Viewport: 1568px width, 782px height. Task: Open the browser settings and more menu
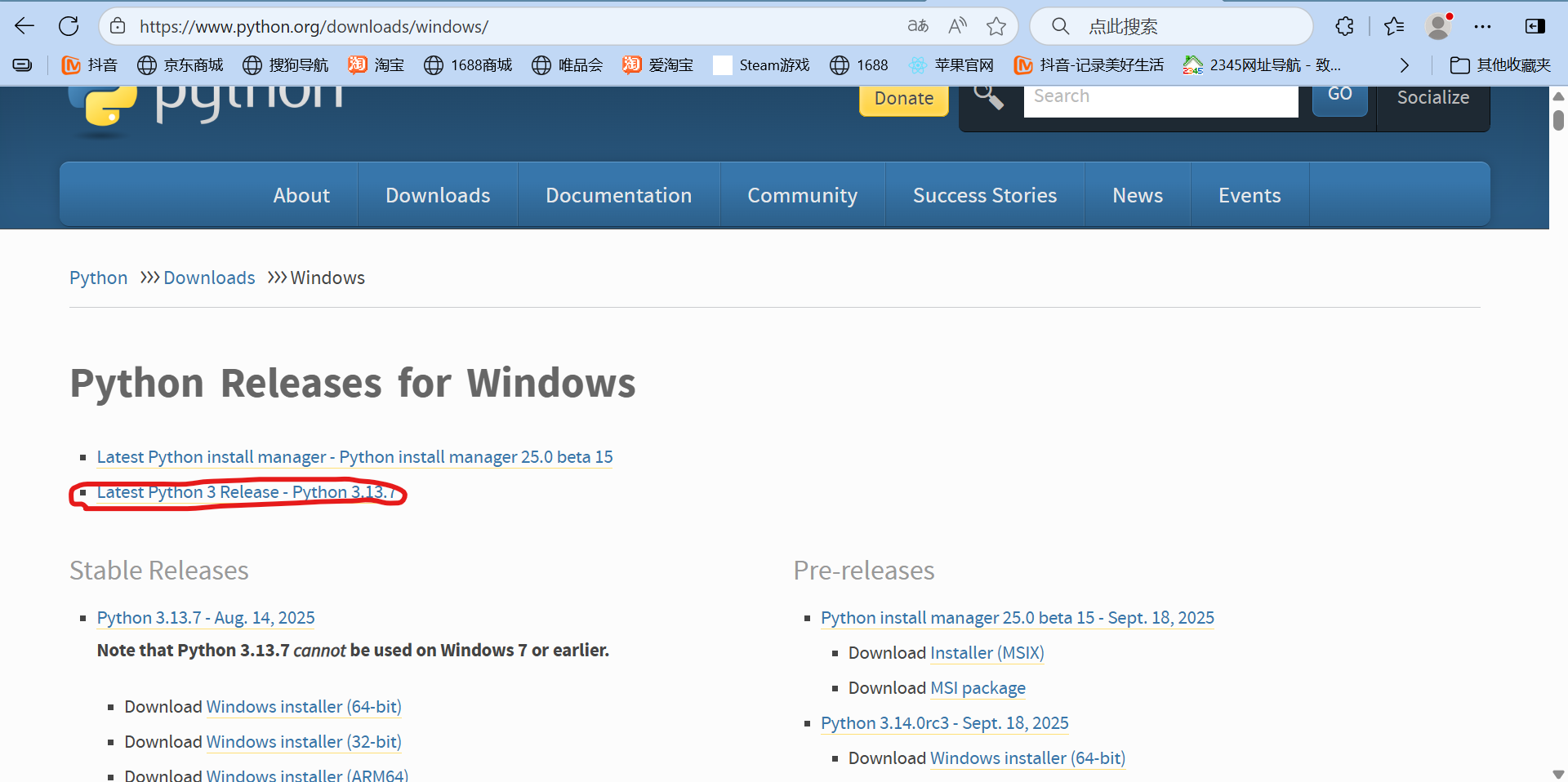[x=1482, y=26]
